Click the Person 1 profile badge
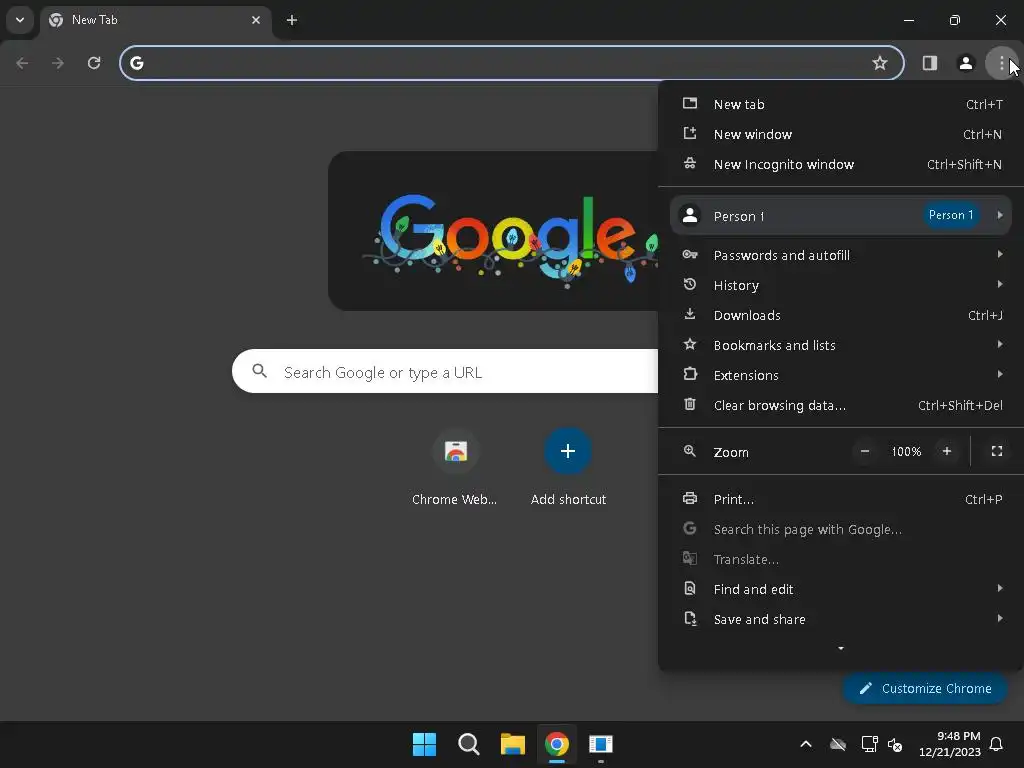Image resolution: width=1024 pixels, height=768 pixels. [x=951, y=215]
